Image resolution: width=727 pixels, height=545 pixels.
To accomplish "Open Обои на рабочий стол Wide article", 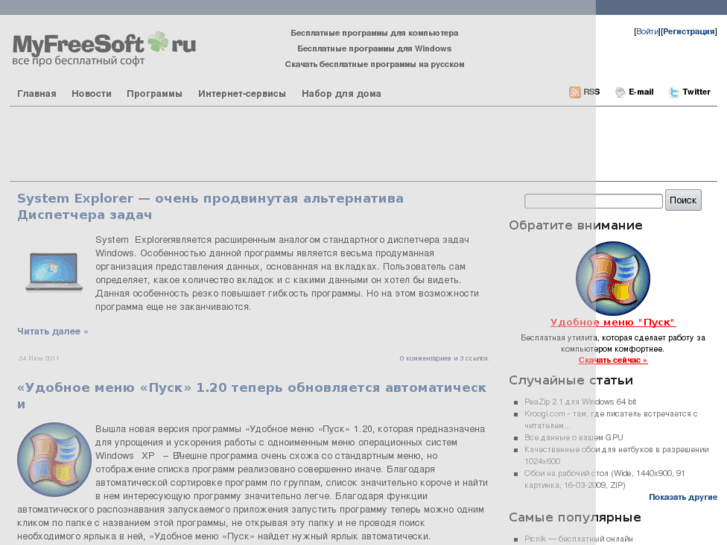I will click(x=604, y=479).
